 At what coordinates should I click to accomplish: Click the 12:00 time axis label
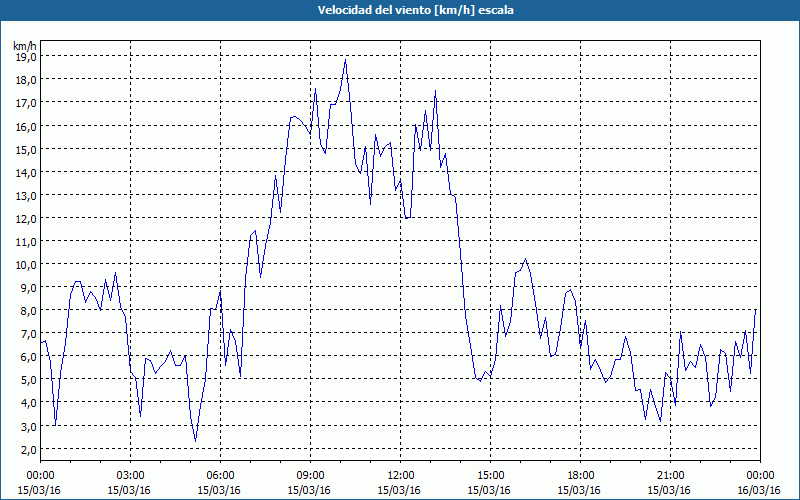tap(401, 476)
